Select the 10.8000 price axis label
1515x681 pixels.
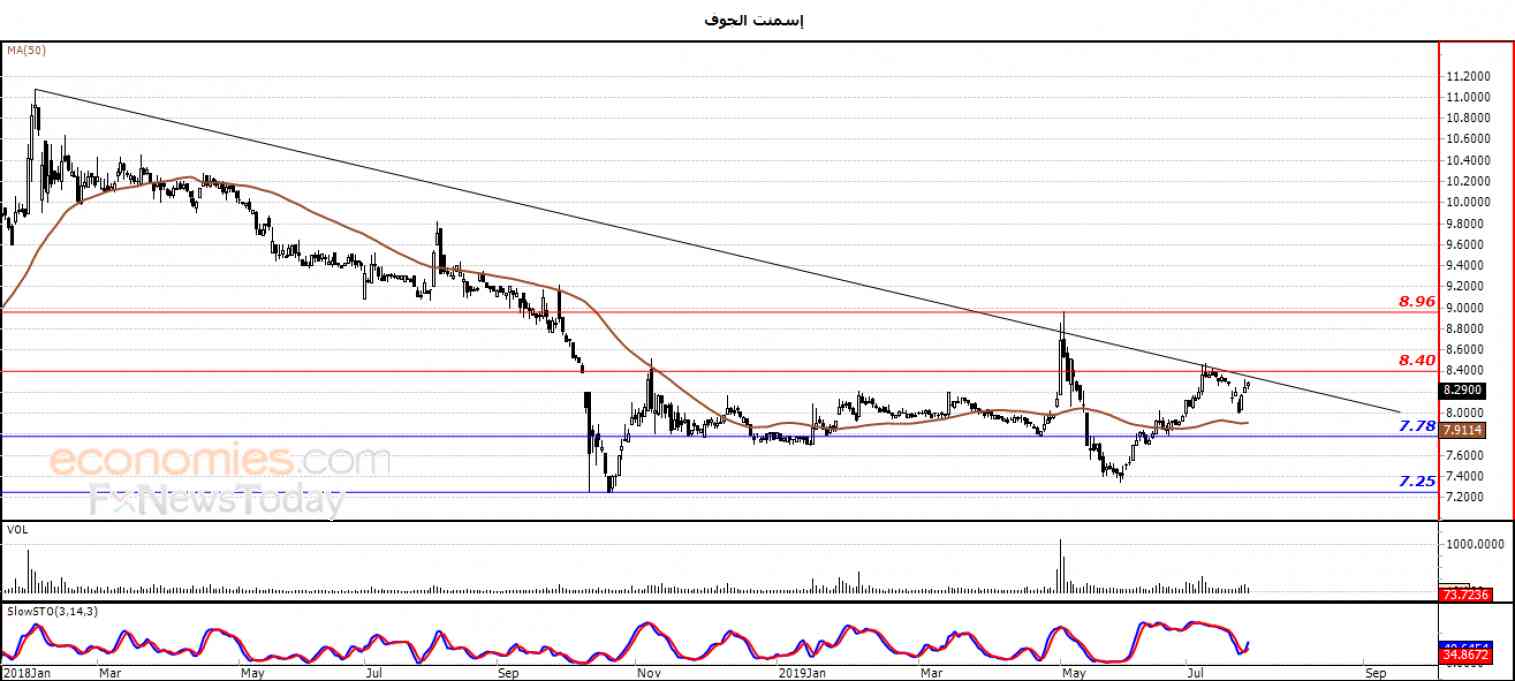(x=1466, y=118)
